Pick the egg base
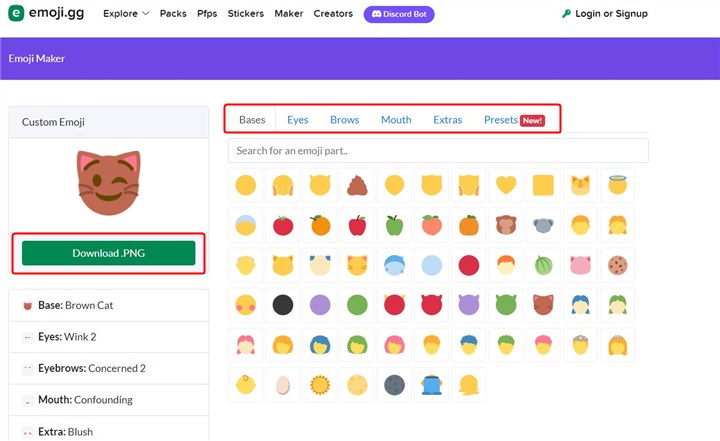Viewport: 720px width, 441px height. click(282, 384)
